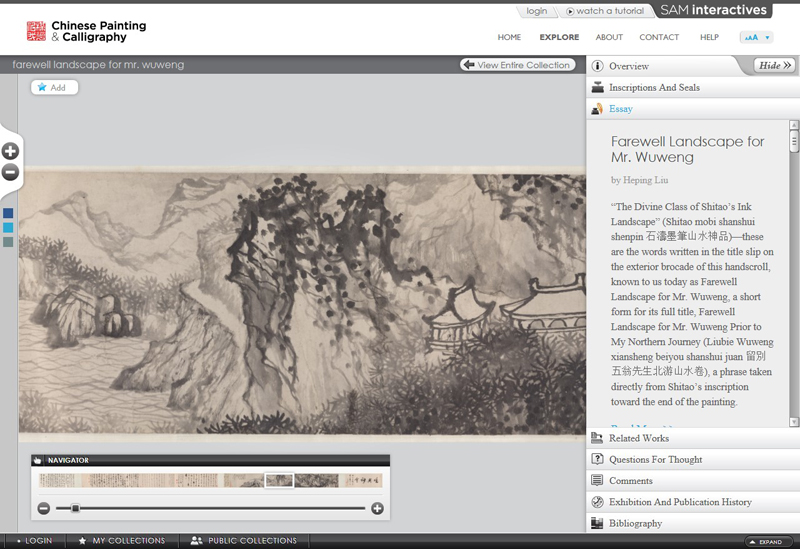The height and width of the screenshot is (549, 800).
Task: Click the Comments list icon
Action: [x=597, y=481]
